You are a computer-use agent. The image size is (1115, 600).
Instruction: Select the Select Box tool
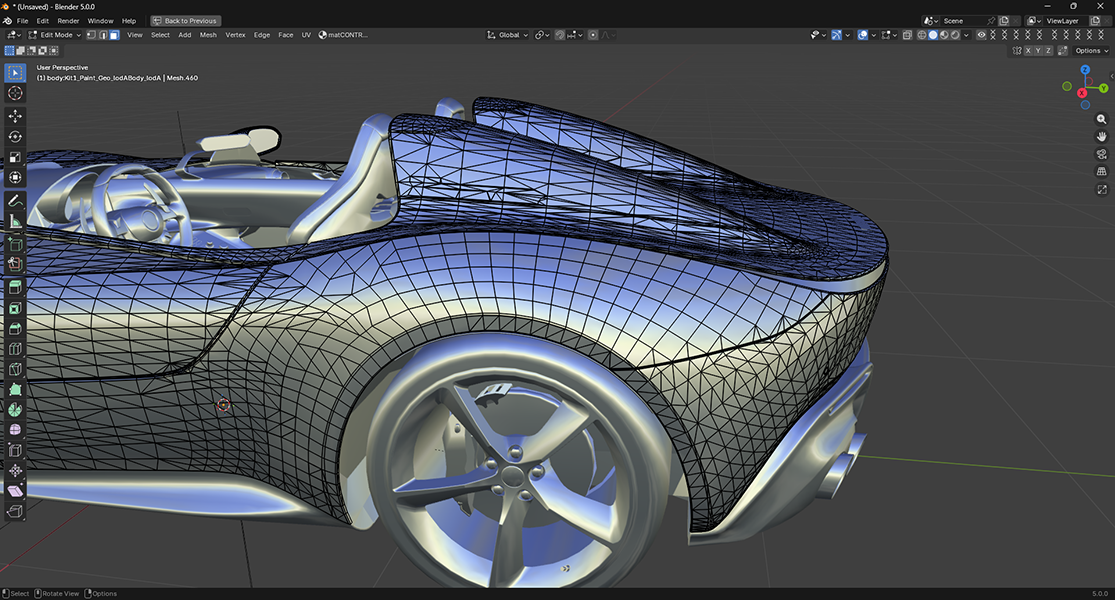coord(15,73)
